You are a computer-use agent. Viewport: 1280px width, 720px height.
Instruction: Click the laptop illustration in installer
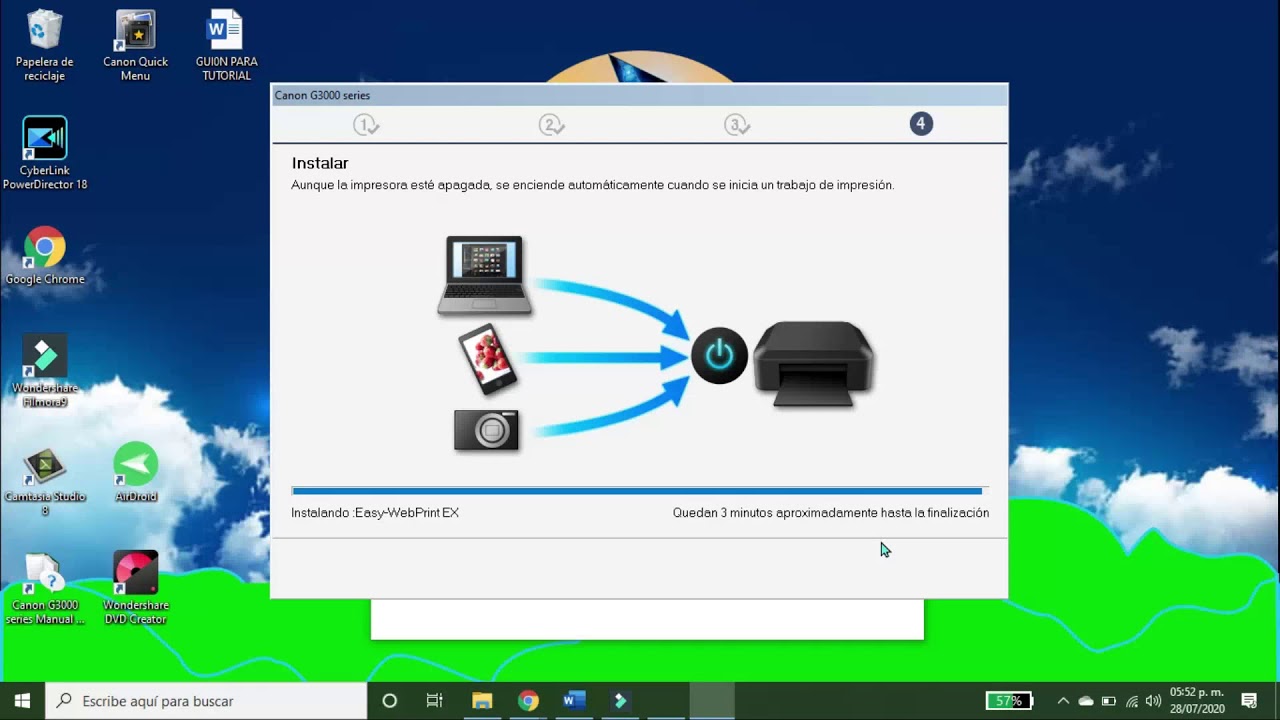coord(485,276)
